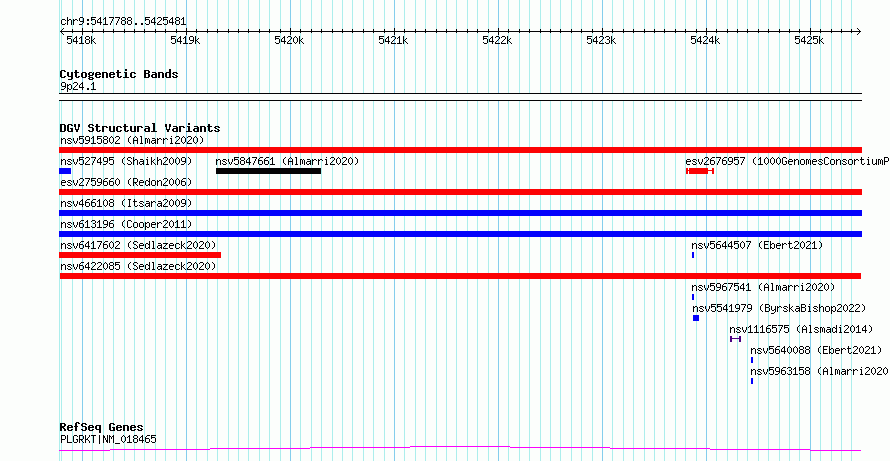The width and height of the screenshot is (890, 461).
Task: Click the nsv1116575 (Alsmadi2014) label
Action: [801, 329]
